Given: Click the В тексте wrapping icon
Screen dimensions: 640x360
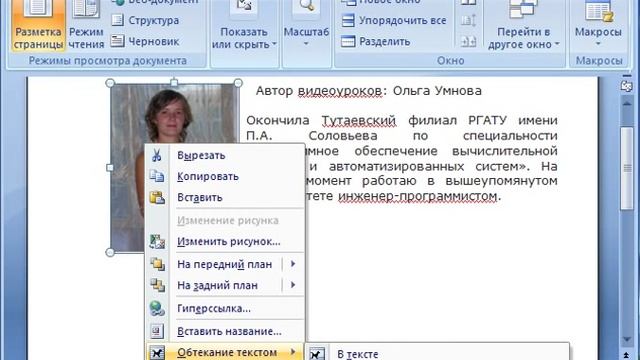Looking at the screenshot, I should [x=317, y=354].
